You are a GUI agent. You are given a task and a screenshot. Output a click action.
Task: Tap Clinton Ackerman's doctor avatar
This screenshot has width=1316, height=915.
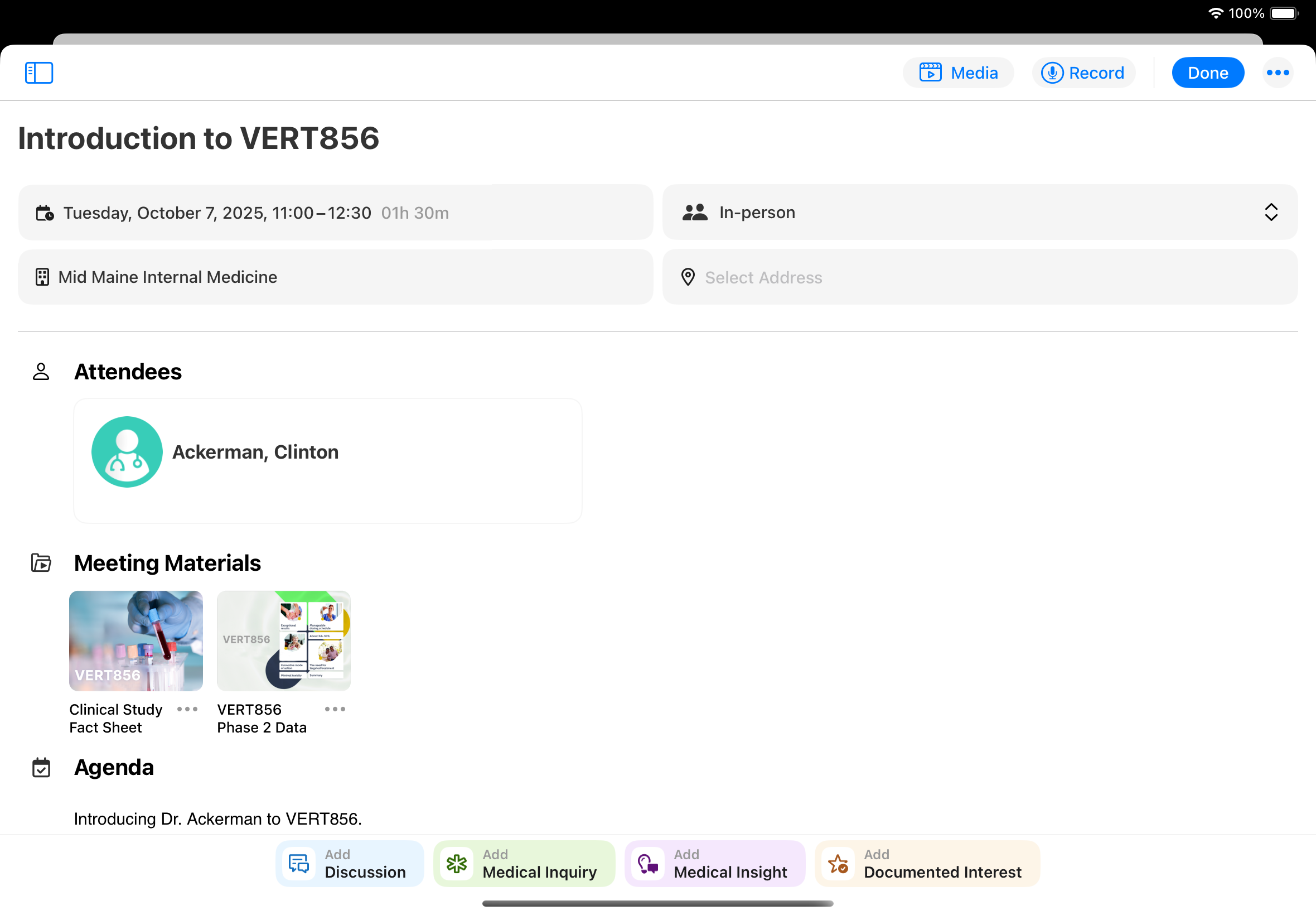point(127,452)
